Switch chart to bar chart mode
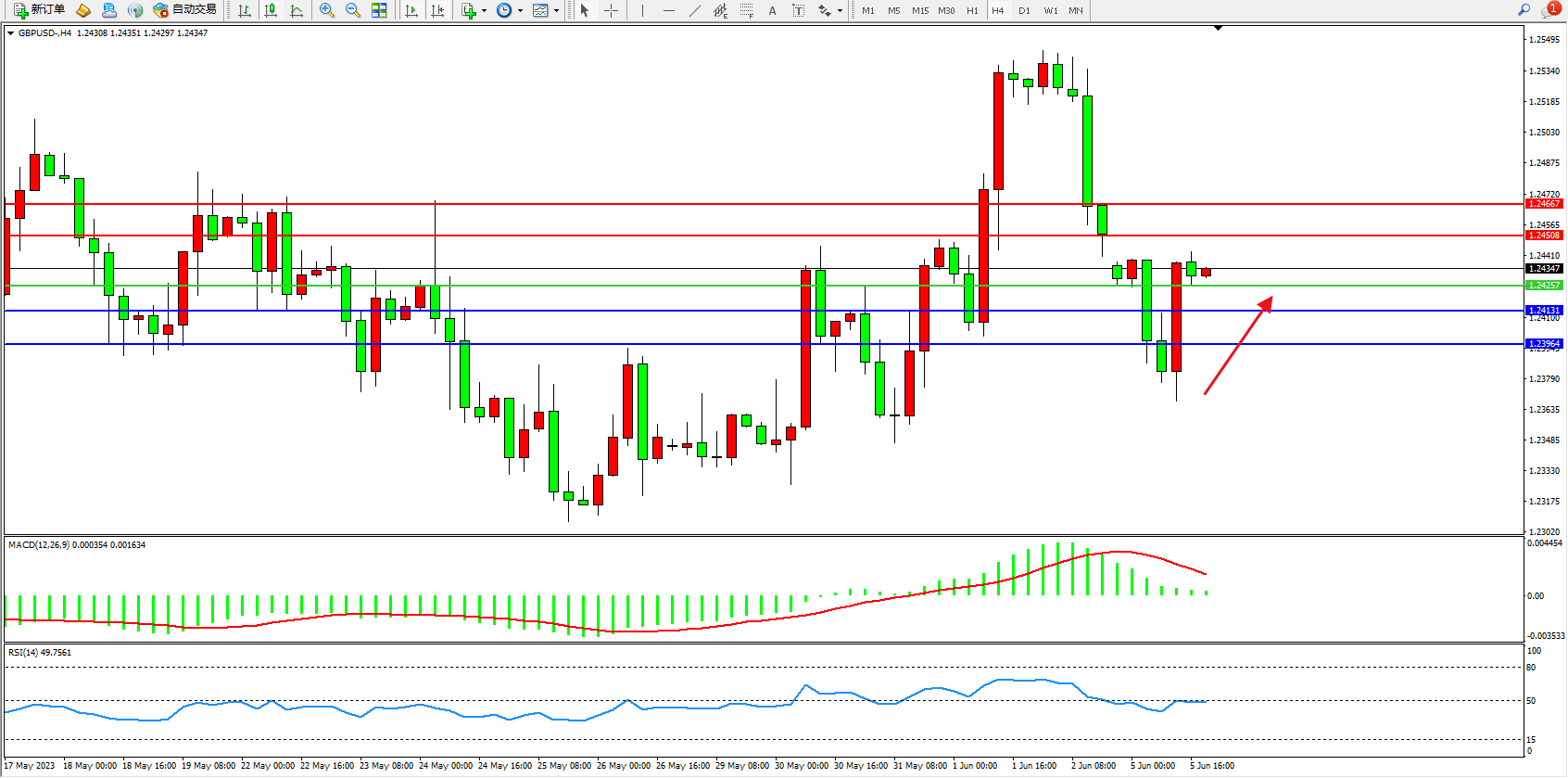Image resolution: width=1568 pixels, height=778 pixels. (245, 10)
